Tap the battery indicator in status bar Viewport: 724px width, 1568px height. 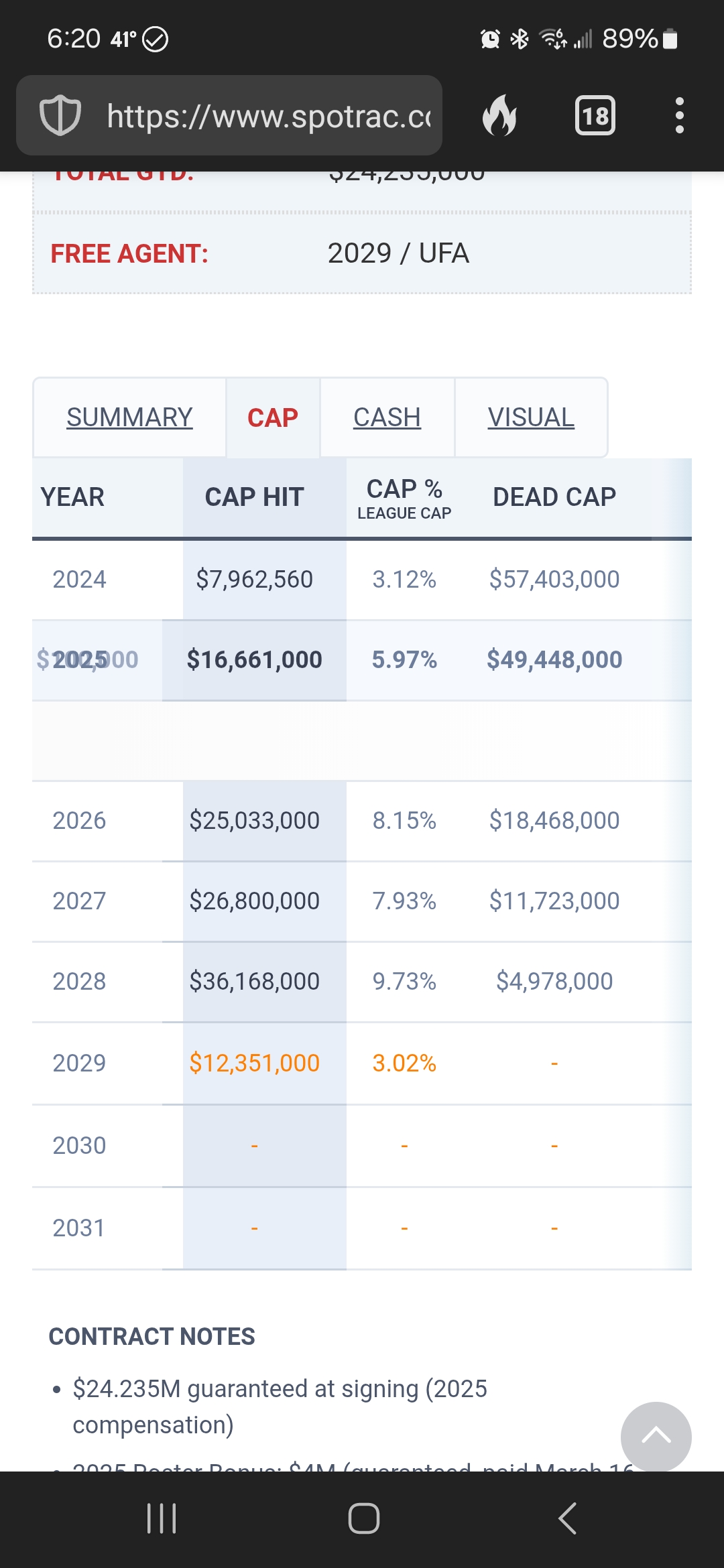point(670,39)
